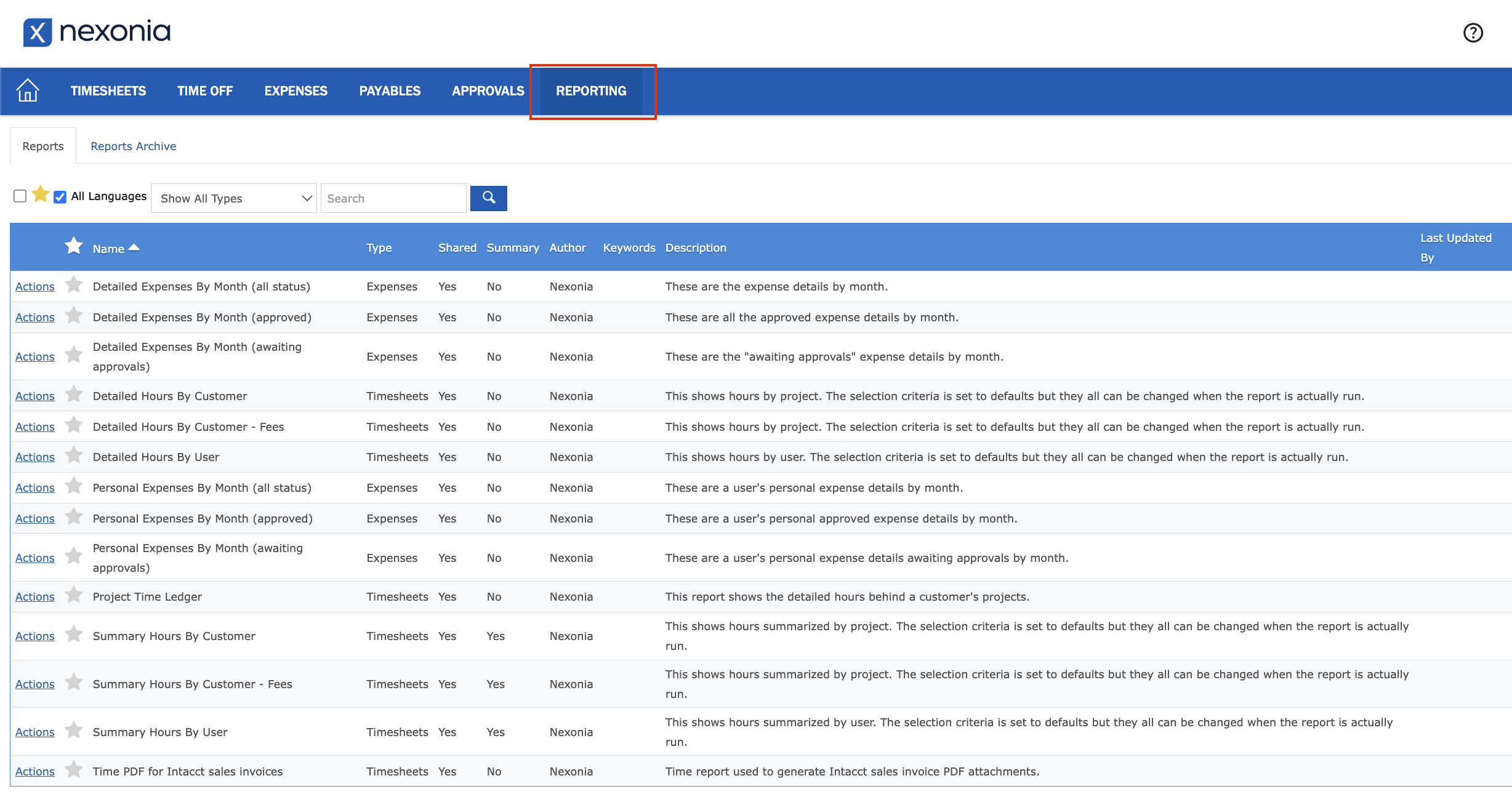Sort by the Last Updated By column header
This screenshot has width=1512, height=805.
[1456, 248]
